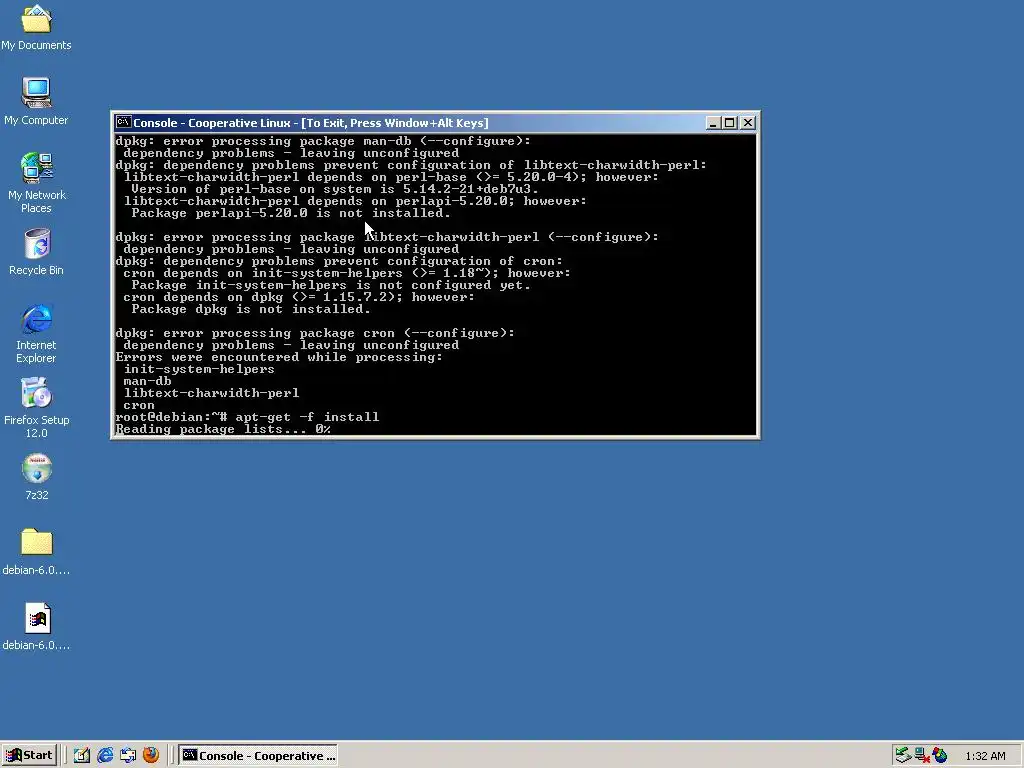
Task: Click the 1:32 AM system clock
Action: coord(985,756)
